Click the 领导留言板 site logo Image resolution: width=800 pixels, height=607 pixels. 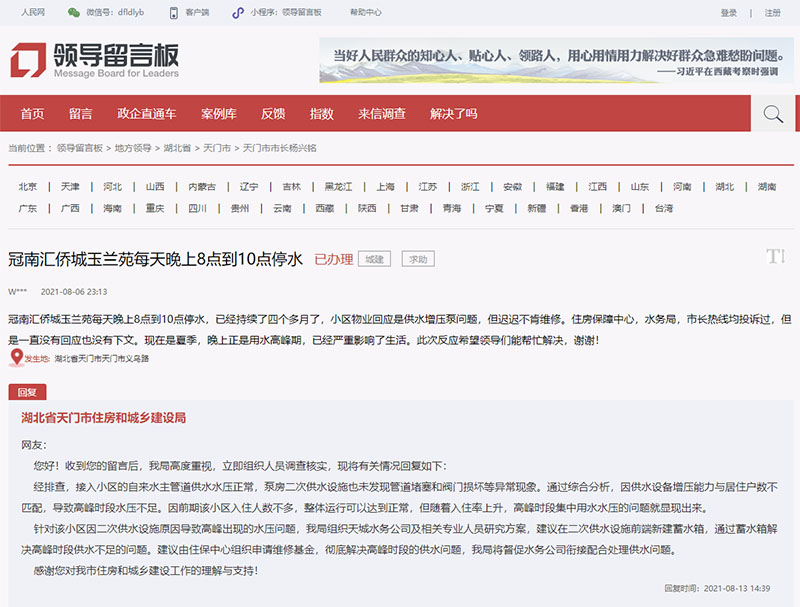pos(95,60)
